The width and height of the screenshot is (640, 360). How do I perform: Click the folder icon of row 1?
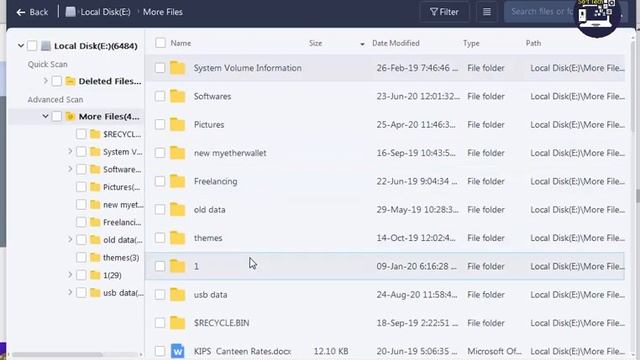coord(178,266)
